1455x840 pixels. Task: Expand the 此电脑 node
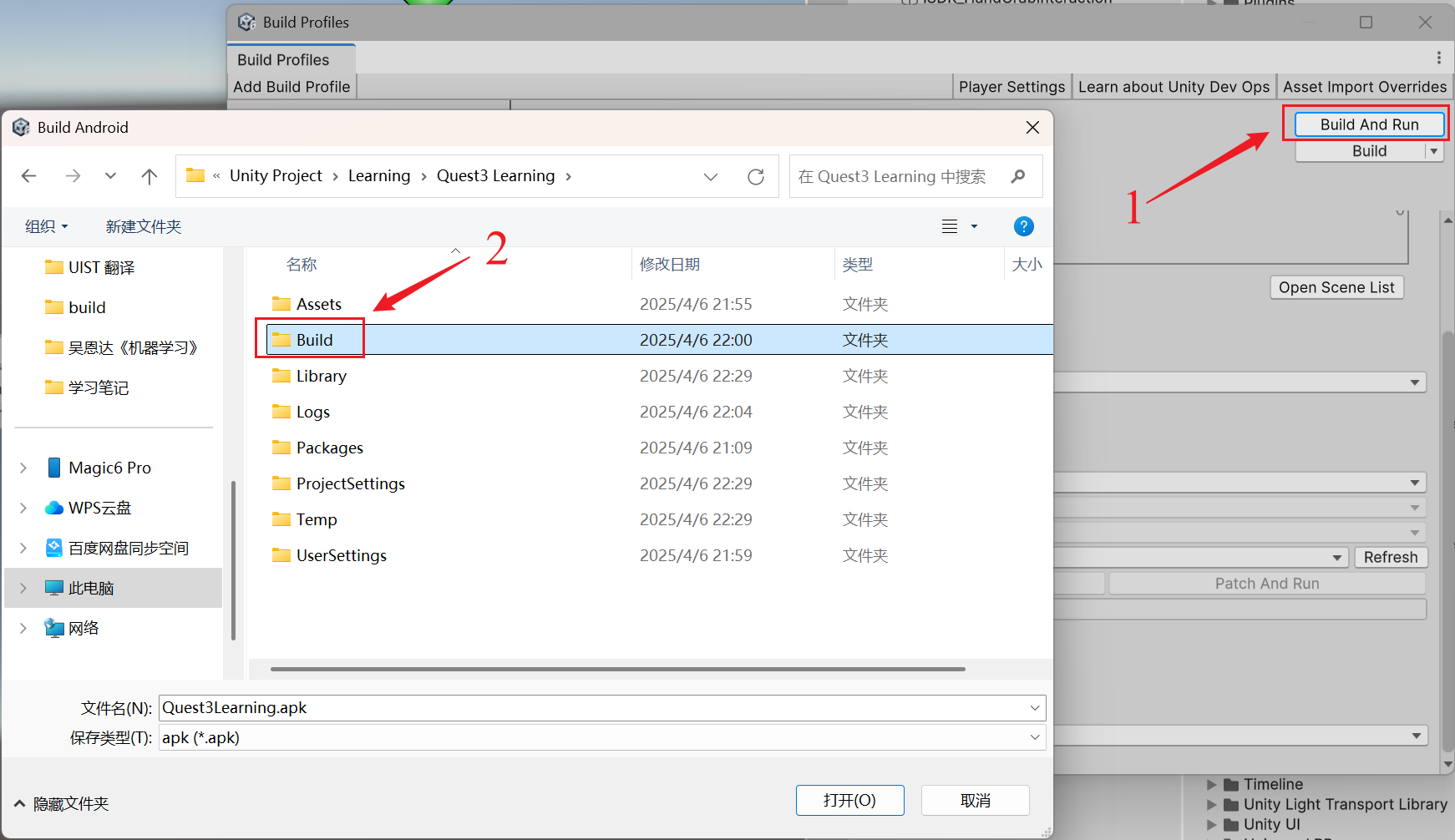coord(23,588)
